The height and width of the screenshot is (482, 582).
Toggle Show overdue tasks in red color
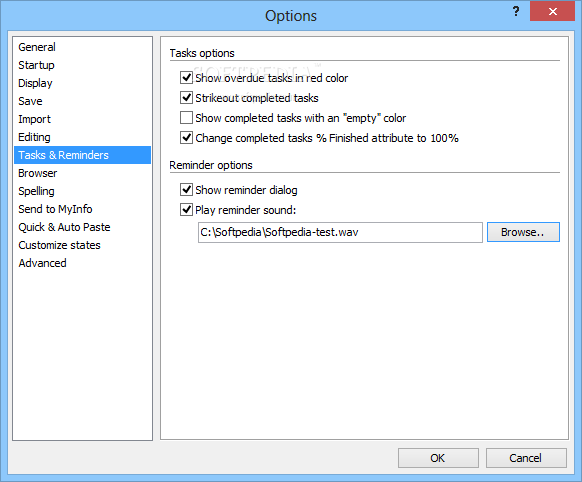[186, 78]
